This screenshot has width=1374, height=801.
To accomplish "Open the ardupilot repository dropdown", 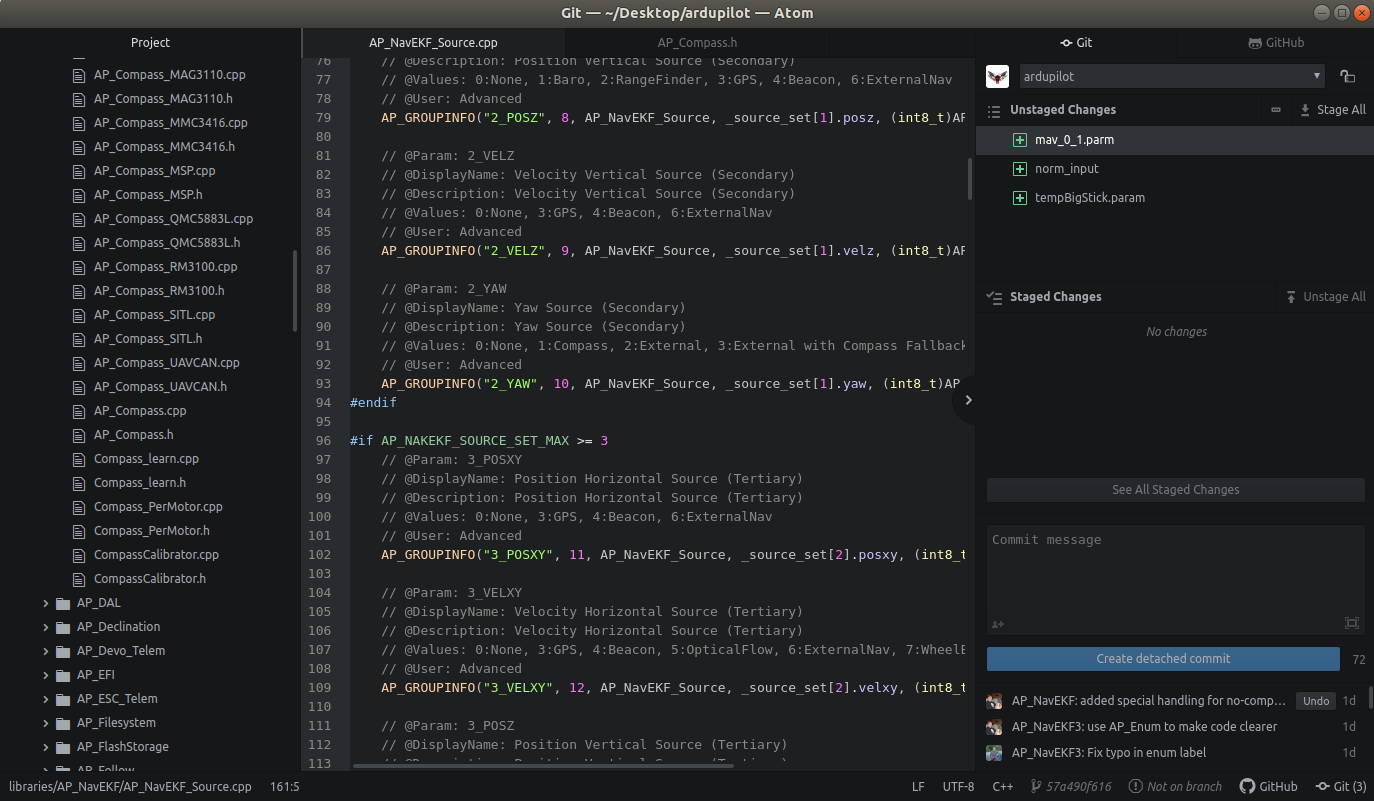I will tap(1172, 76).
